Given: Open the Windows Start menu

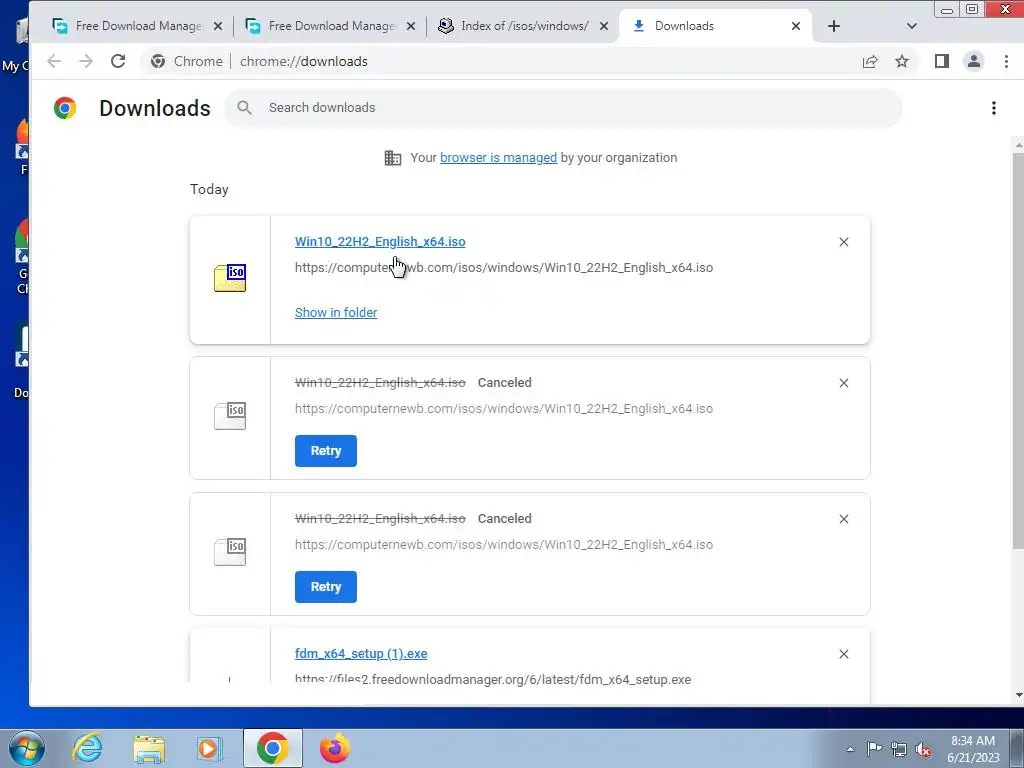Looking at the screenshot, I should tap(26, 748).
